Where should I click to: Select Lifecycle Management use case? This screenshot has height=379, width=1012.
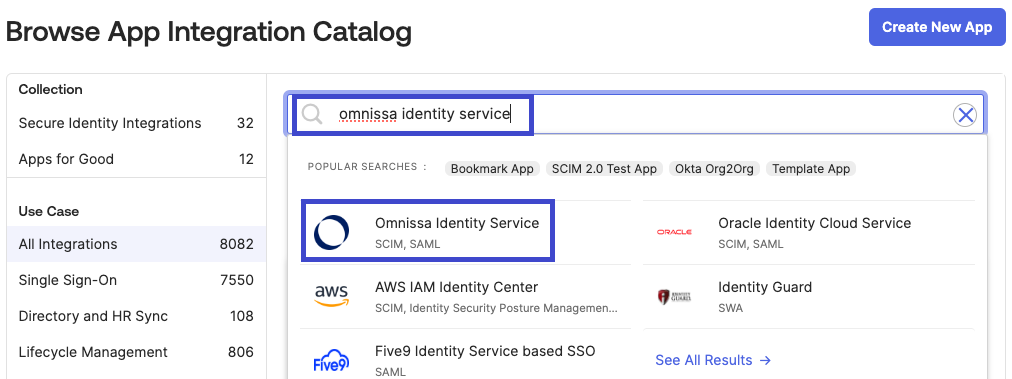coord(136,353)
